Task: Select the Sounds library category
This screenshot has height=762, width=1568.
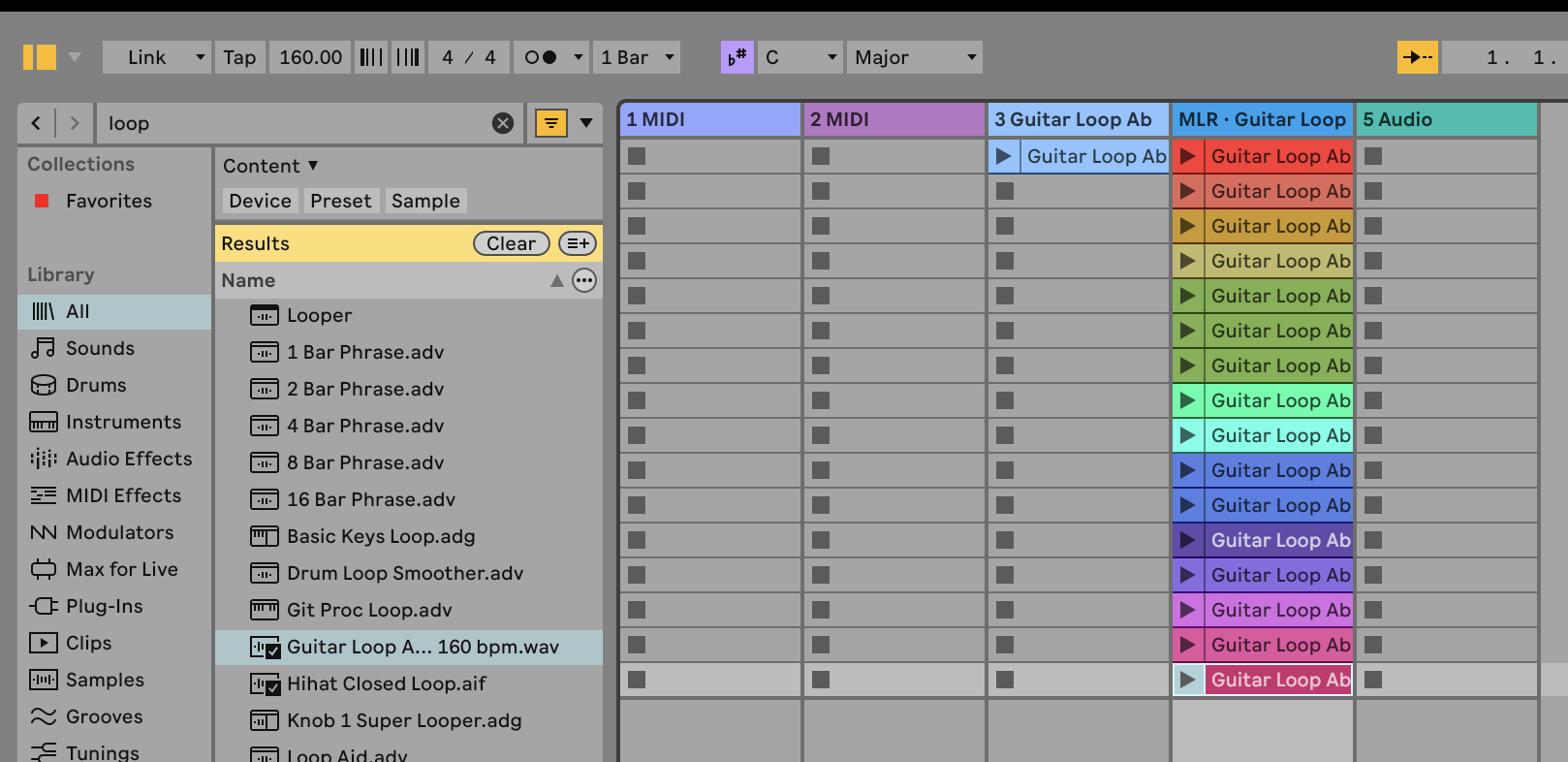Action: pyautogui.click(x=114, y=348)
